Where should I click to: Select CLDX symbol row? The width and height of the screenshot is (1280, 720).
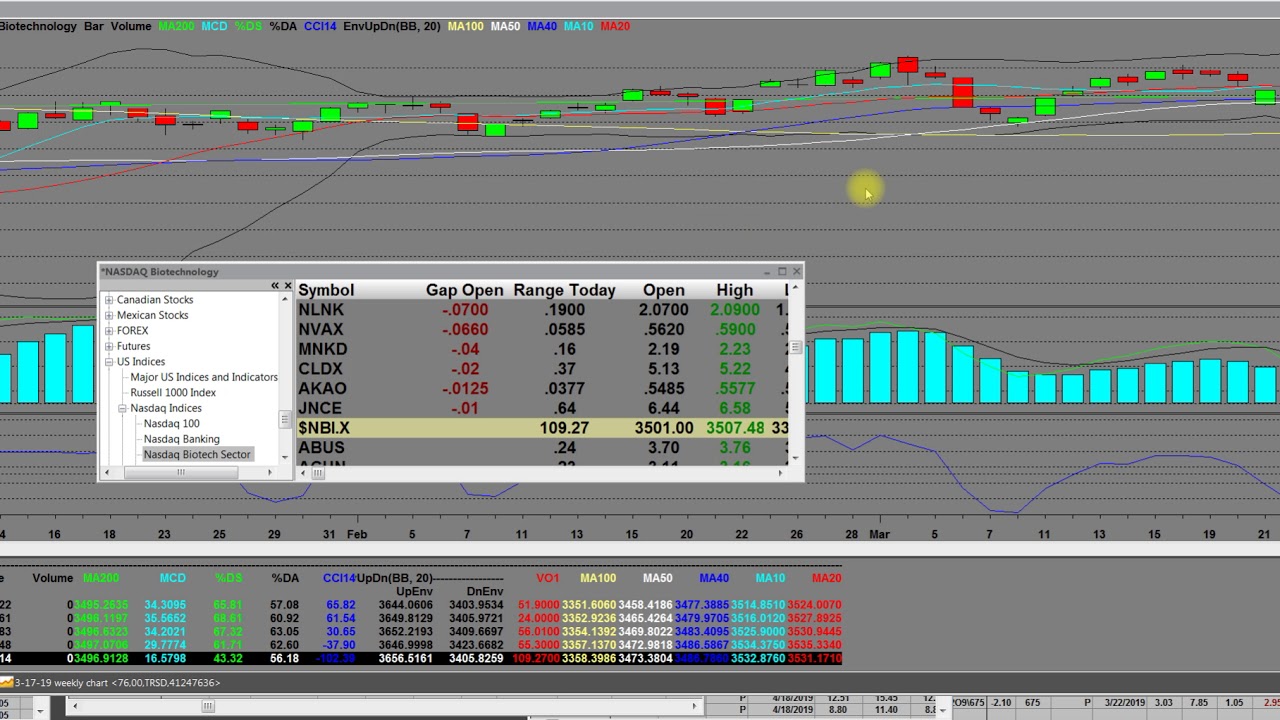[542, 369]
